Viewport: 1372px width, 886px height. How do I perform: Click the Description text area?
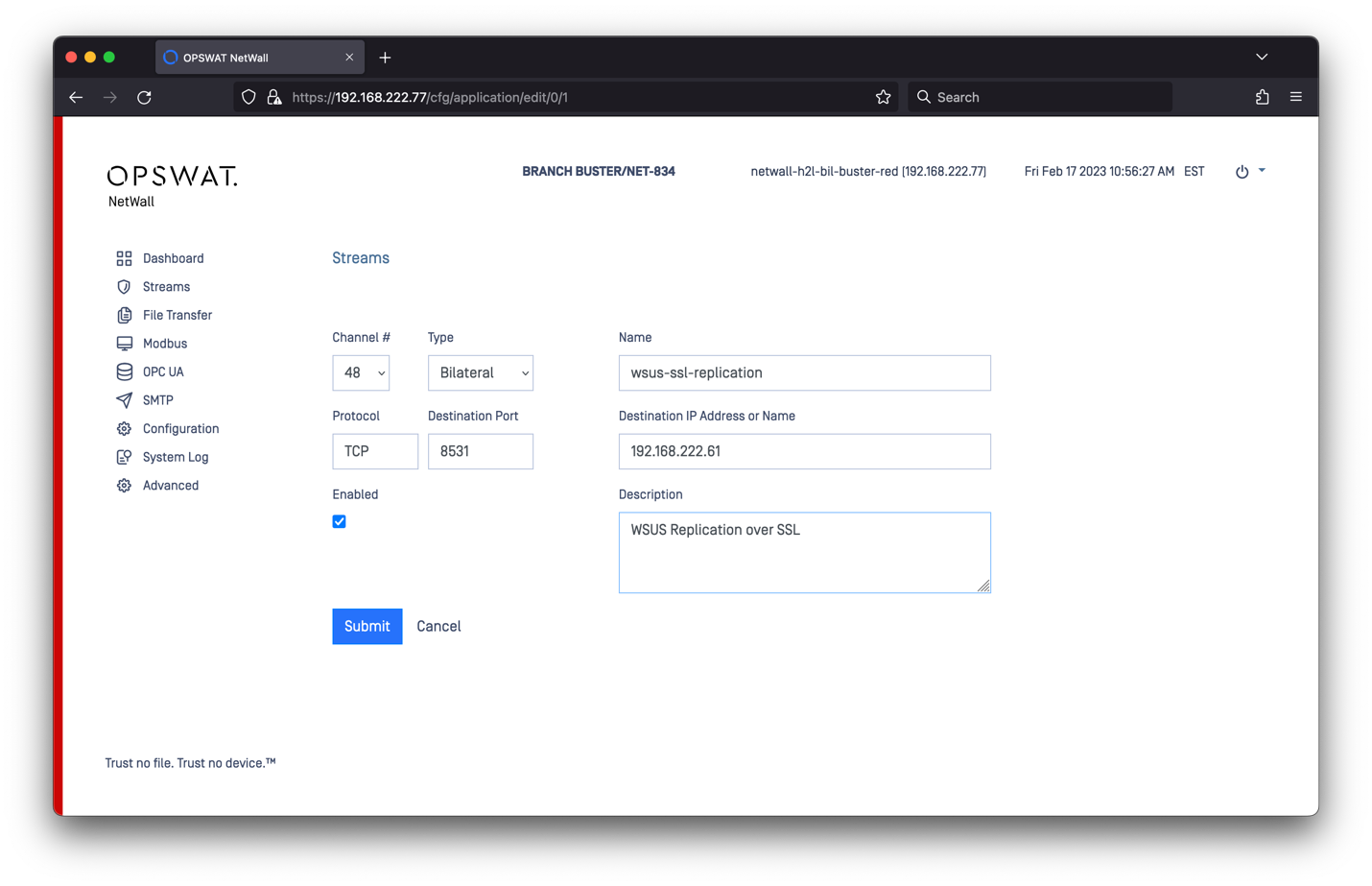[805, 553]
